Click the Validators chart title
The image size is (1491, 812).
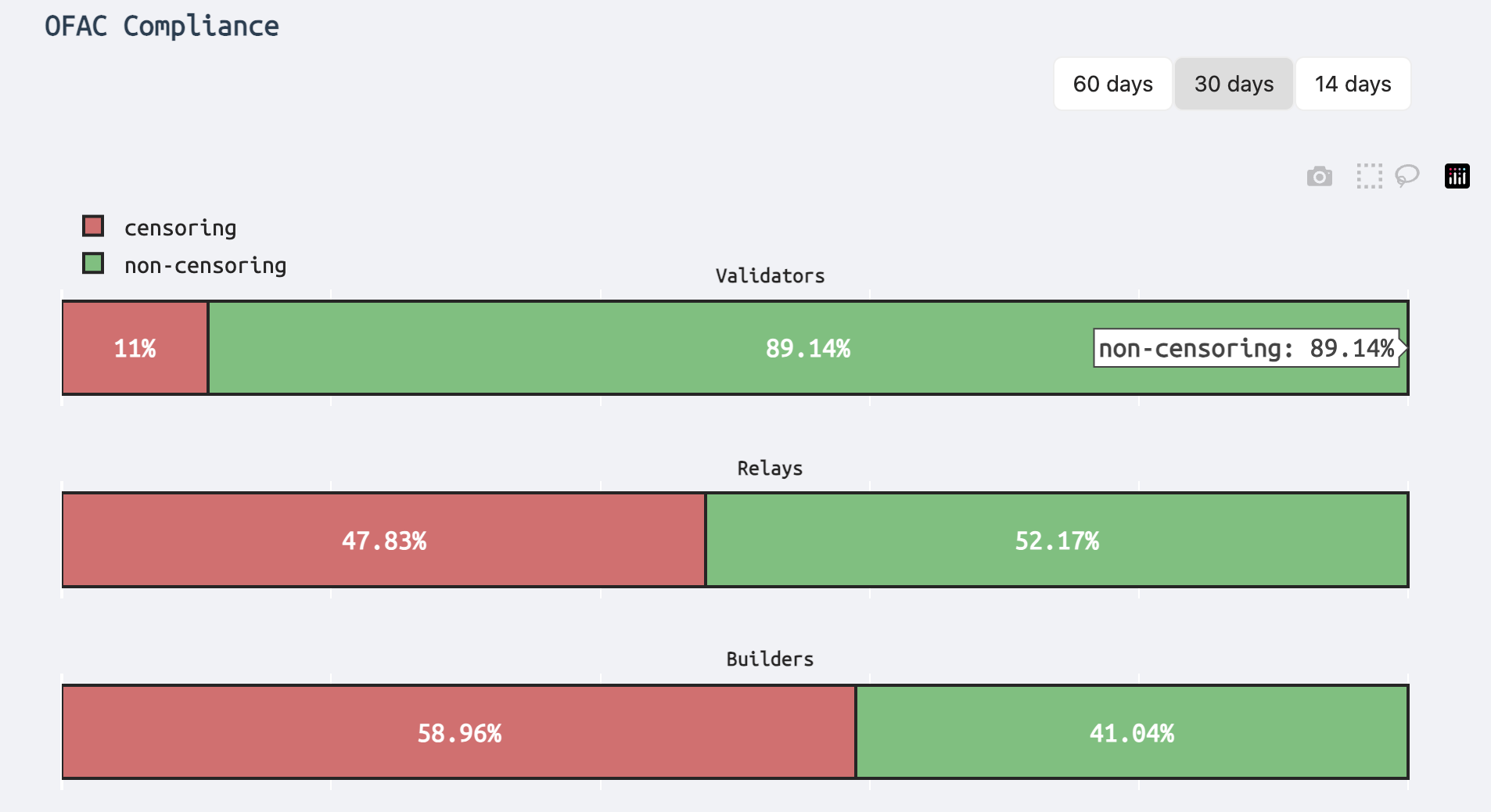click(770, 276)
